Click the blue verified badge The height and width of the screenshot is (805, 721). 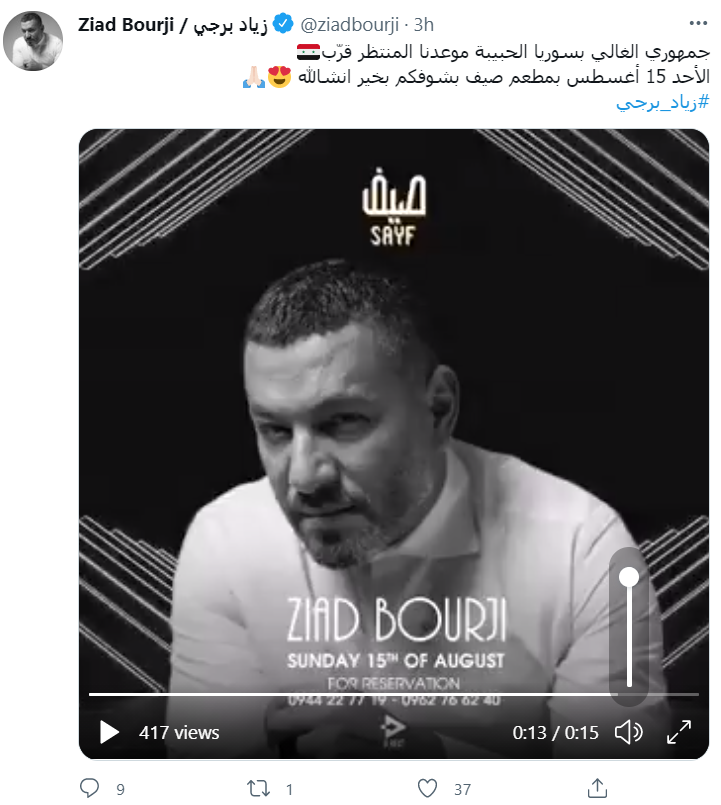283,24
